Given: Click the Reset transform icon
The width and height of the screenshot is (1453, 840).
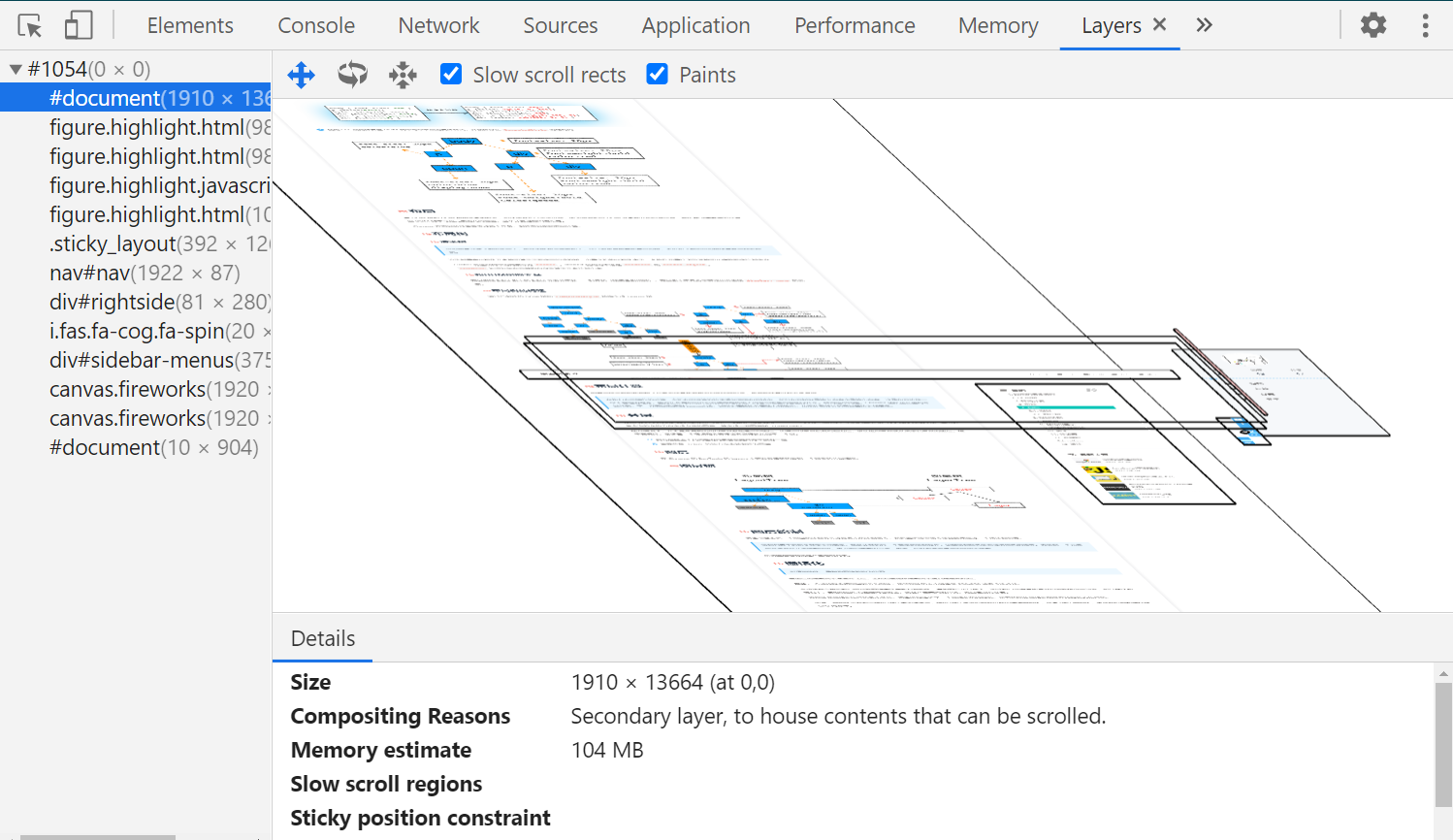Looking at the screenshot, I should click(x=403, y=75).
